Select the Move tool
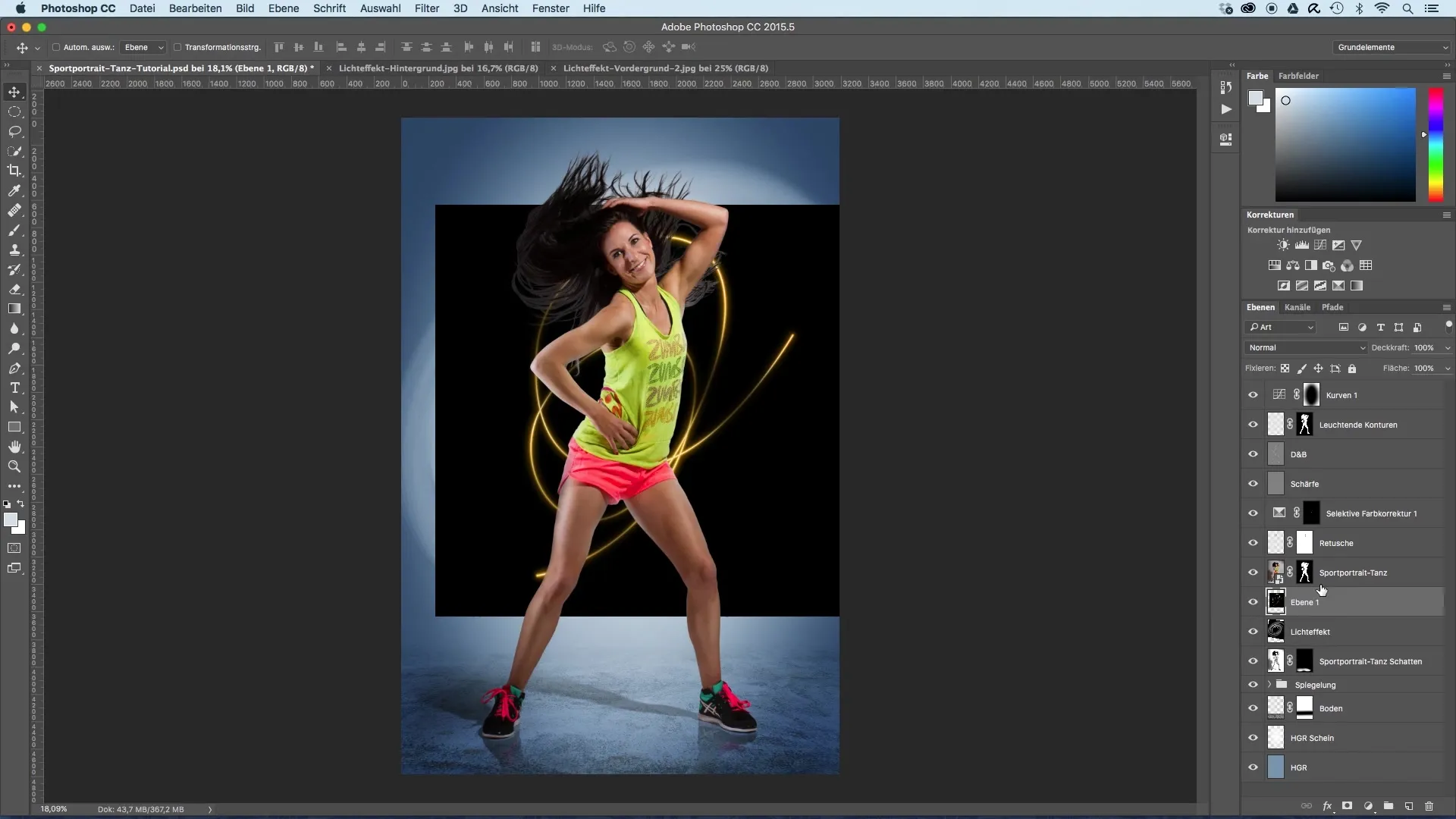Screen dimensions: 1456x819 (x=14, y=92)
